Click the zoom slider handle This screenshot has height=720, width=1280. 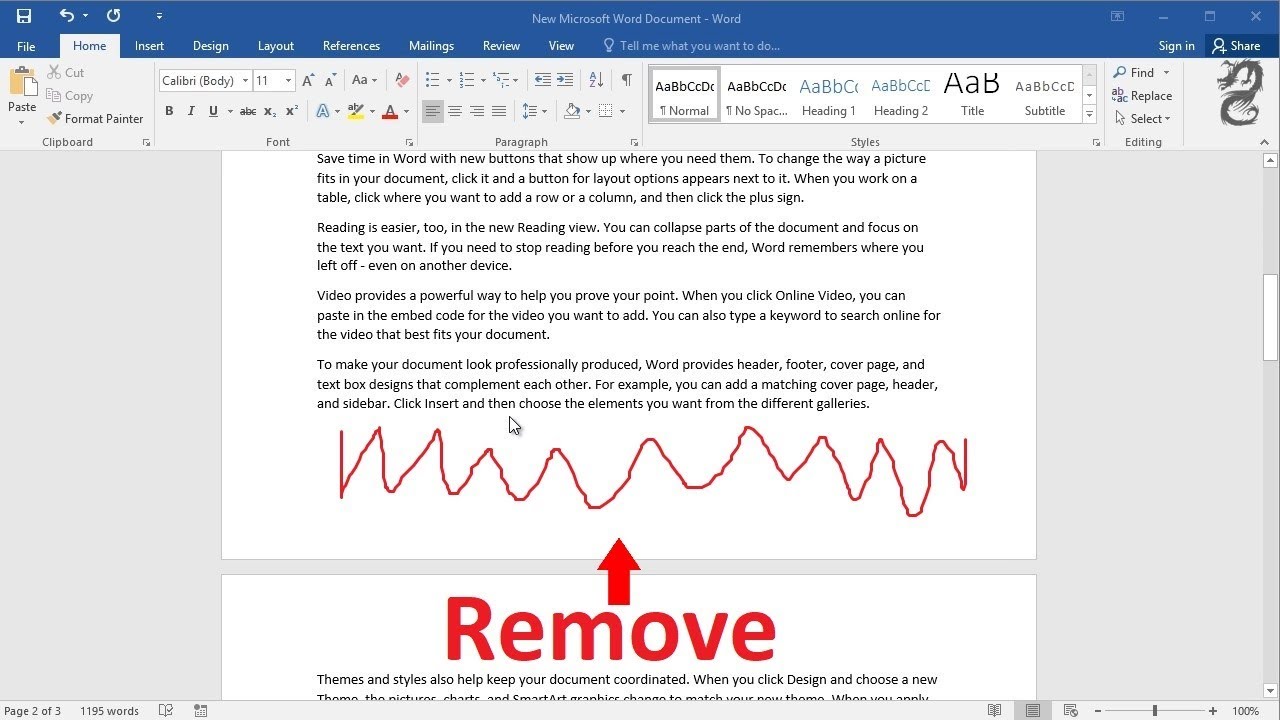[x=1155, y=711]
